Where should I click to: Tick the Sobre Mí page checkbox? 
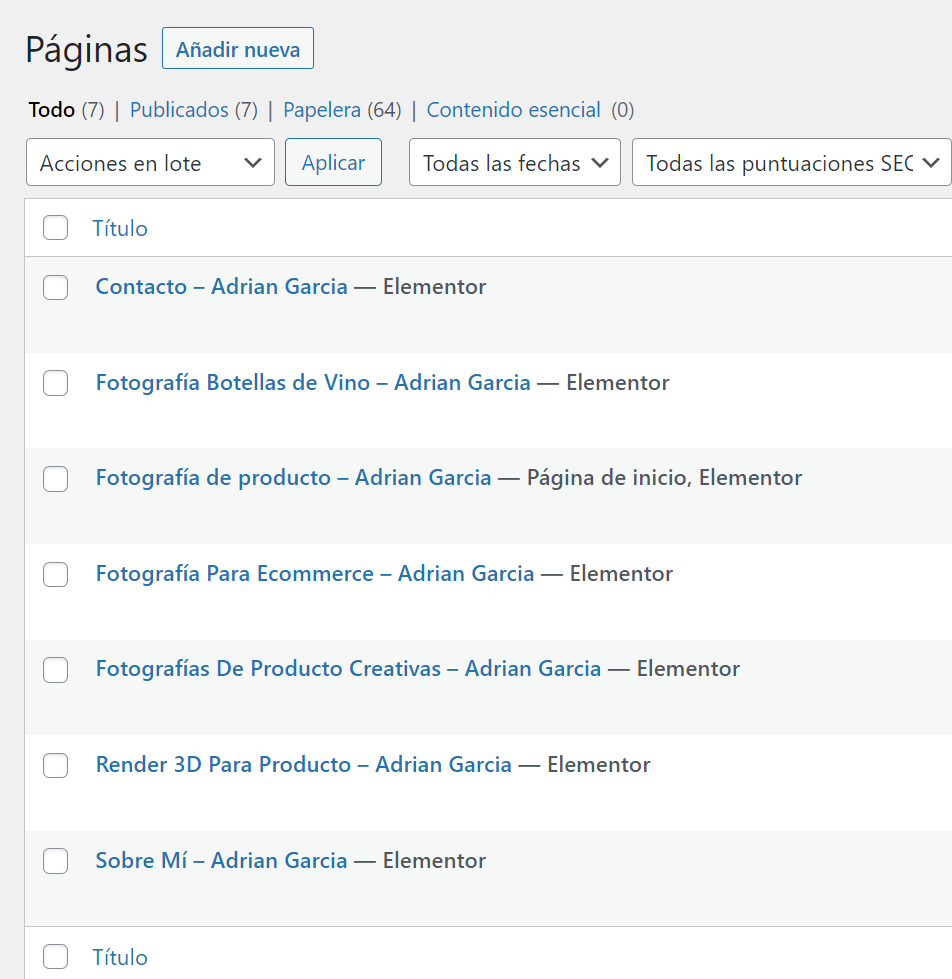(56, 861)
